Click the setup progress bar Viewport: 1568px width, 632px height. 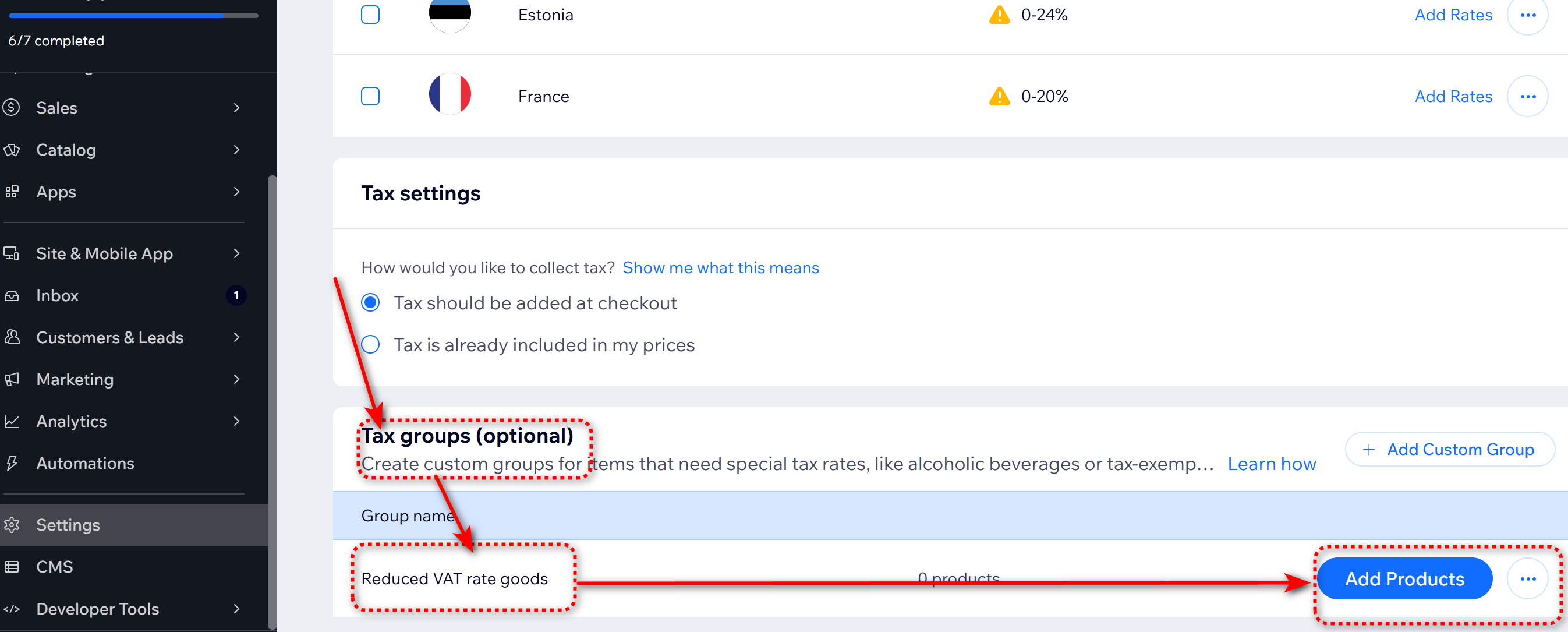click(x=133, y=15)
